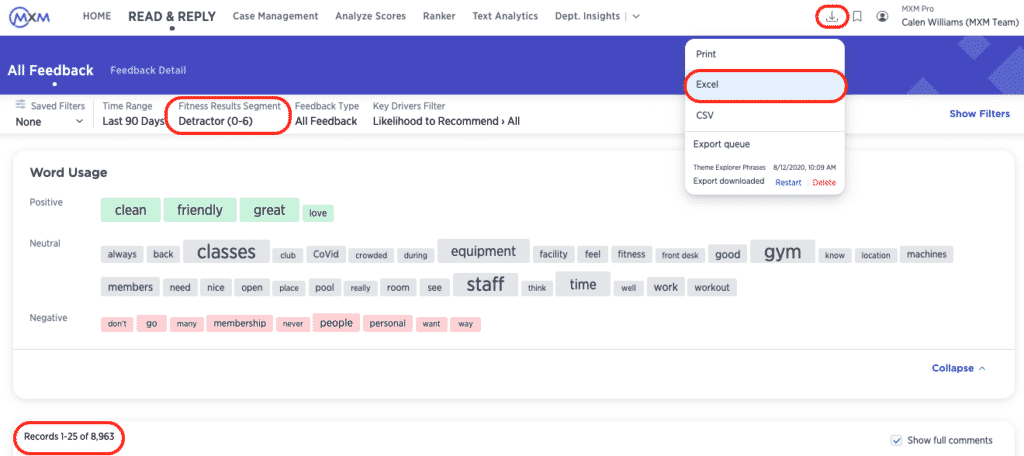Click the positive word 'love'
Screen dimensions: 1024x456
tap(318, 213)
